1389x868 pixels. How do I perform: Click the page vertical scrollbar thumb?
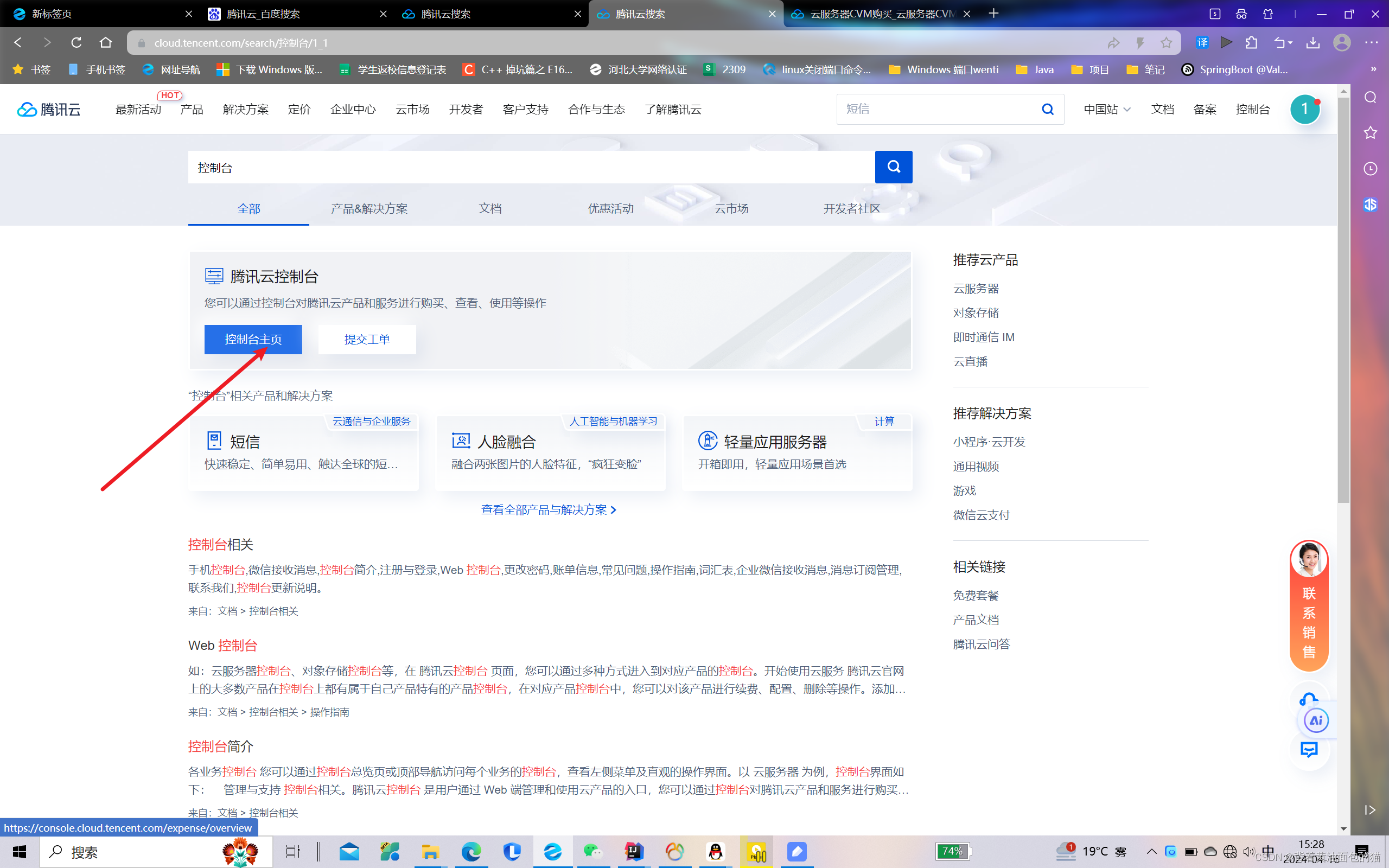pyautogui.click(x=1343, y=298)
